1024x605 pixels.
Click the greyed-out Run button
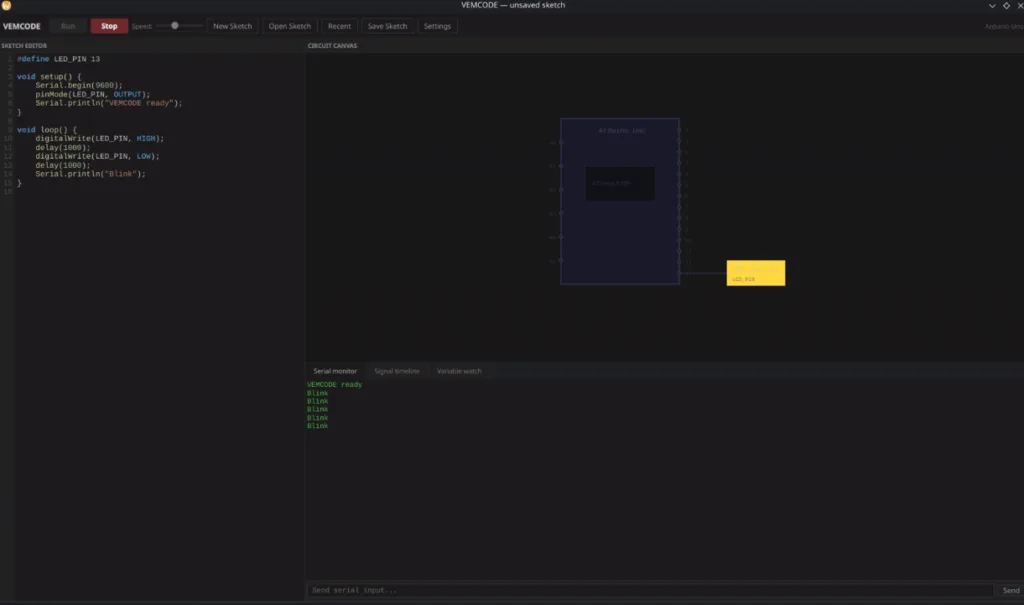68,26
